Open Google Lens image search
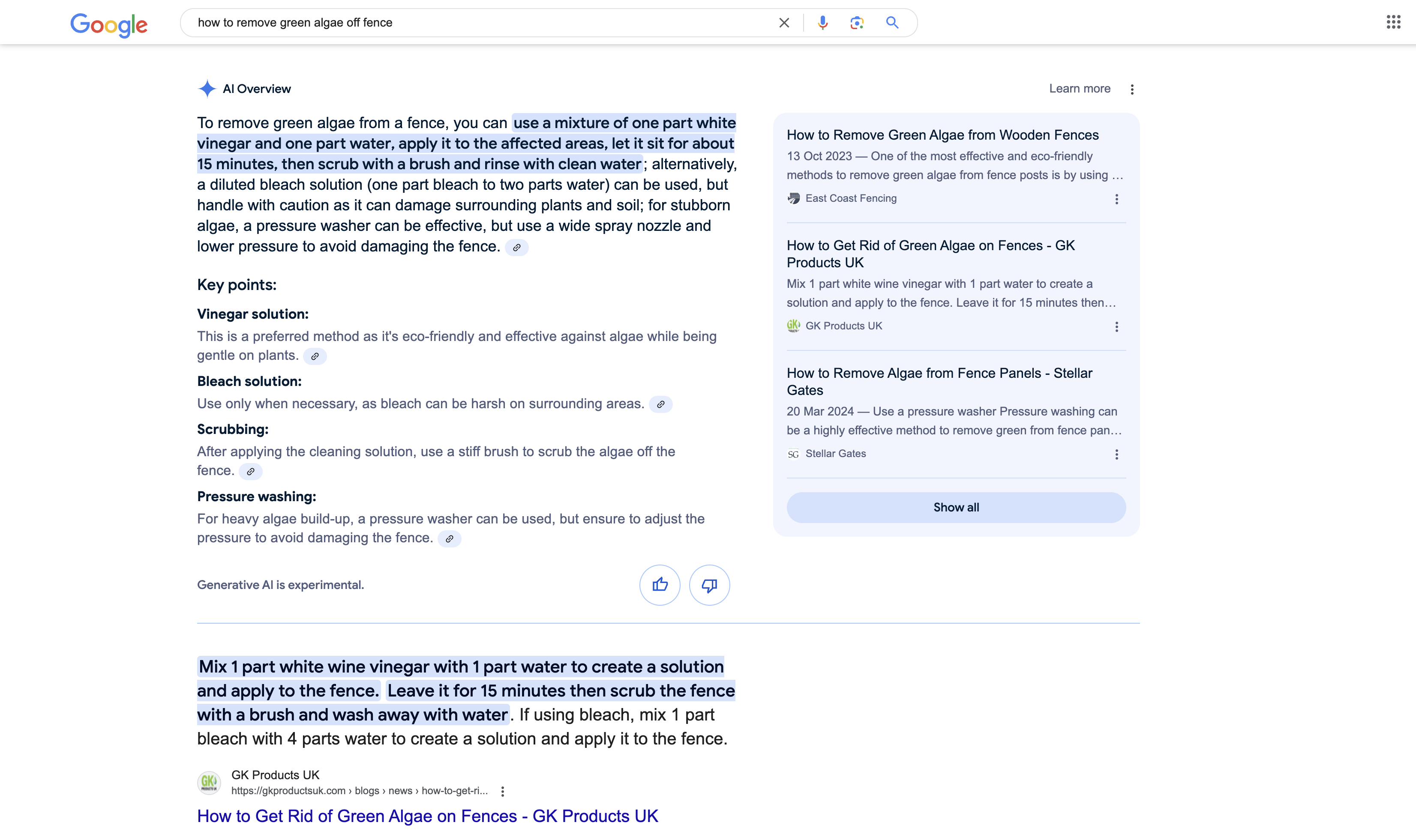This screenshot has height=840, width=1416. (857, 23)
